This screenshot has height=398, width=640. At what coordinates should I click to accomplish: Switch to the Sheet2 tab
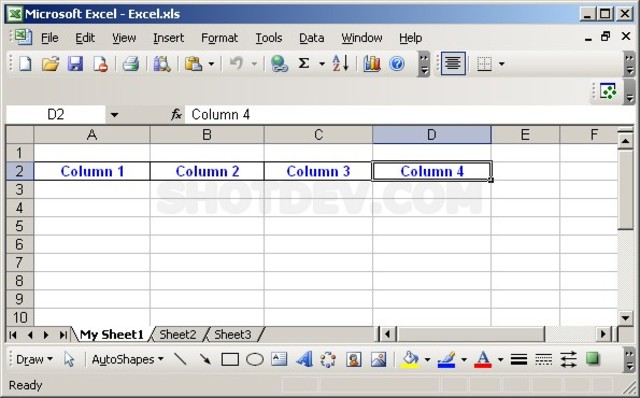pyautogui.click(x=178, y=335)
